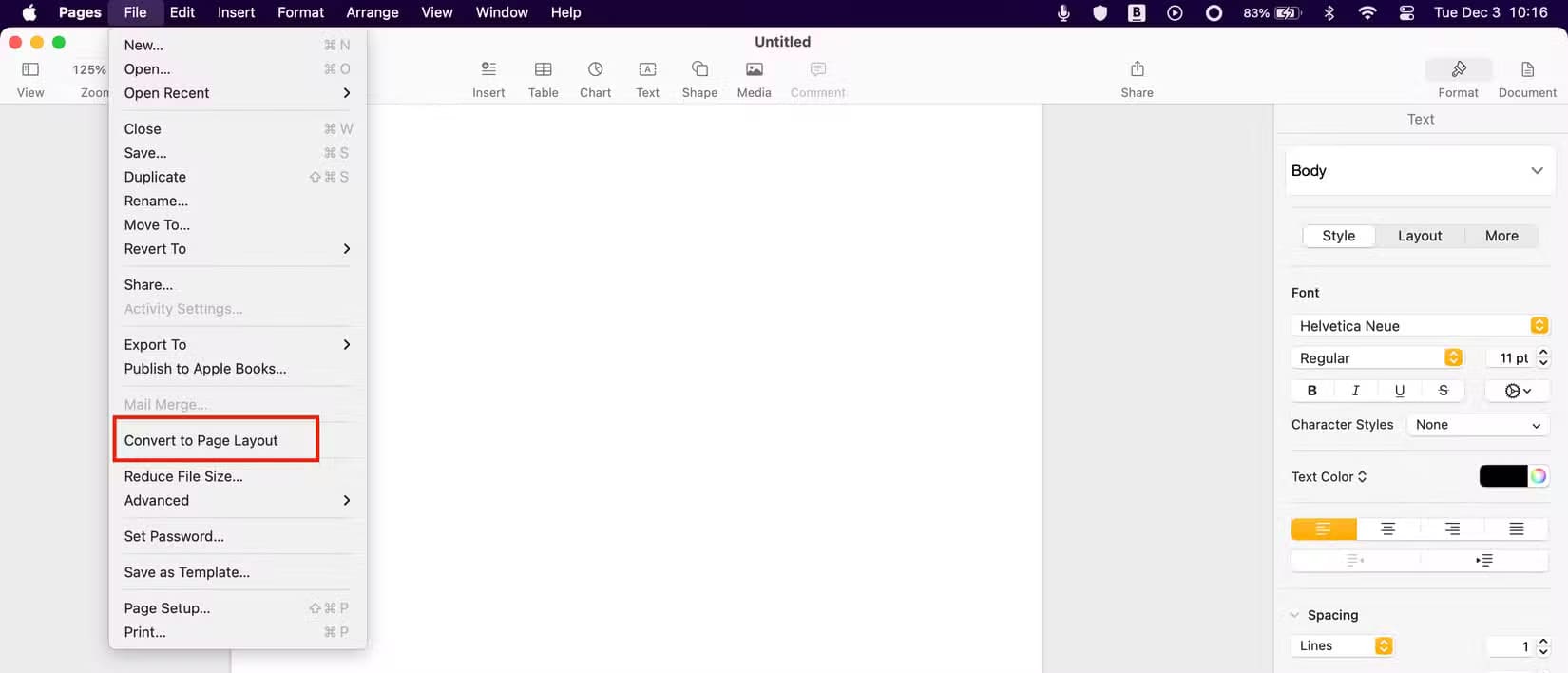Screen dimensions: 1568x673
Task: Switch to Style tab
Action: pyautogui.click(x=1339, y=236)
